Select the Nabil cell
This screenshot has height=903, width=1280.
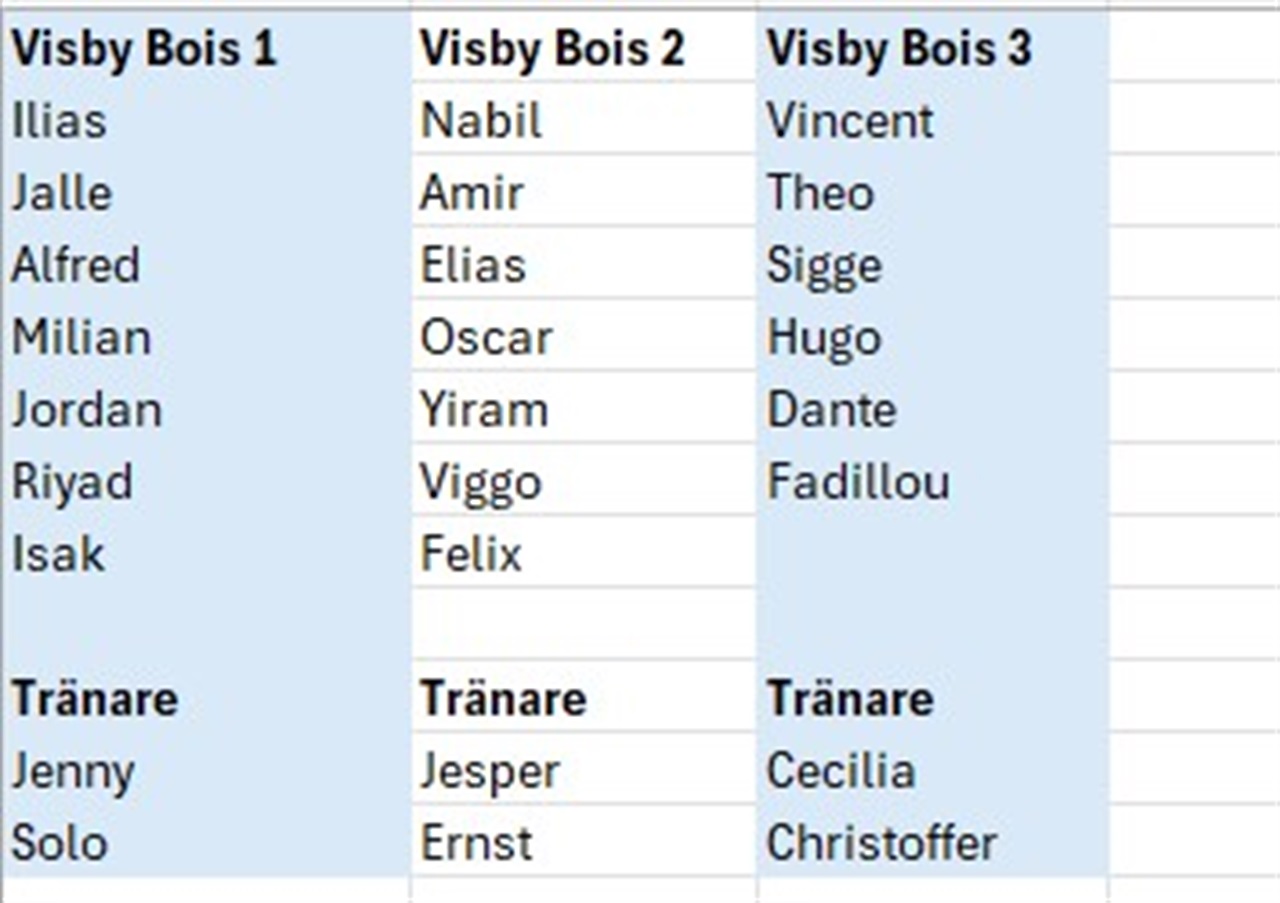584,120
